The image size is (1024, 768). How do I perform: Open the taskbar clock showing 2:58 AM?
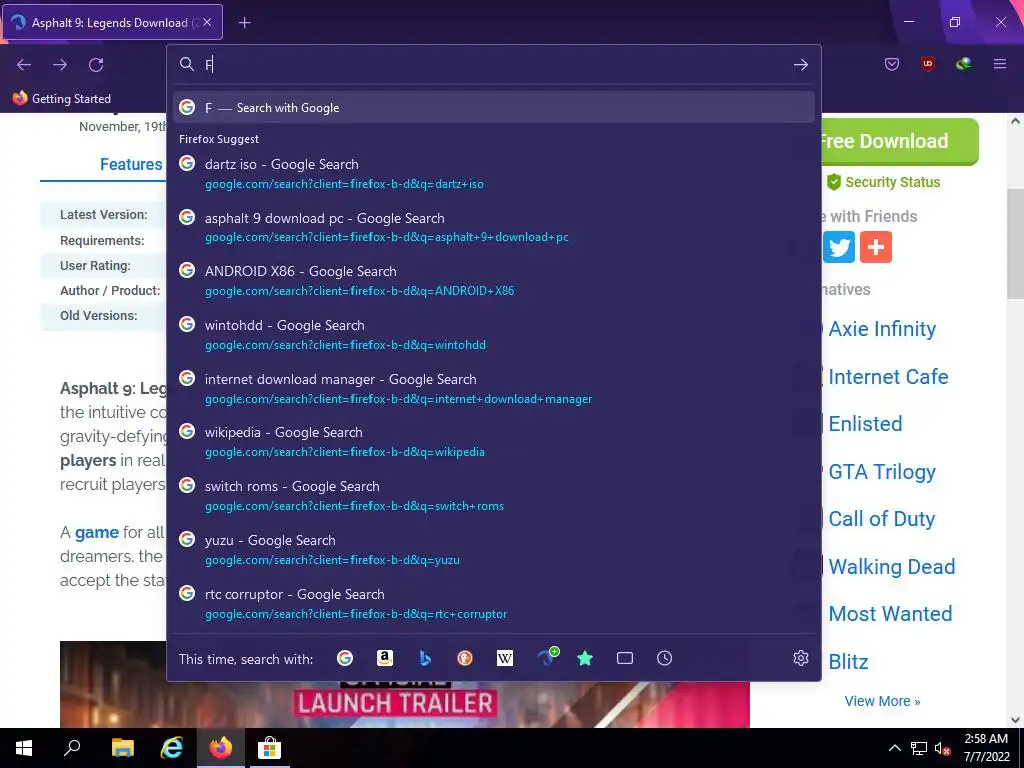tap(986, 748)
